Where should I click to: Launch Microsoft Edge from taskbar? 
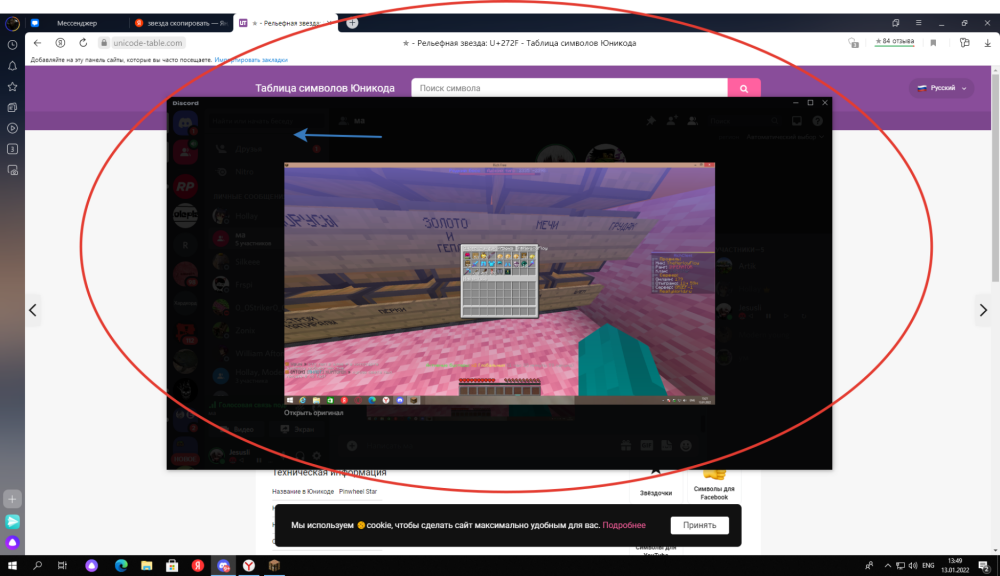(121, 565)
